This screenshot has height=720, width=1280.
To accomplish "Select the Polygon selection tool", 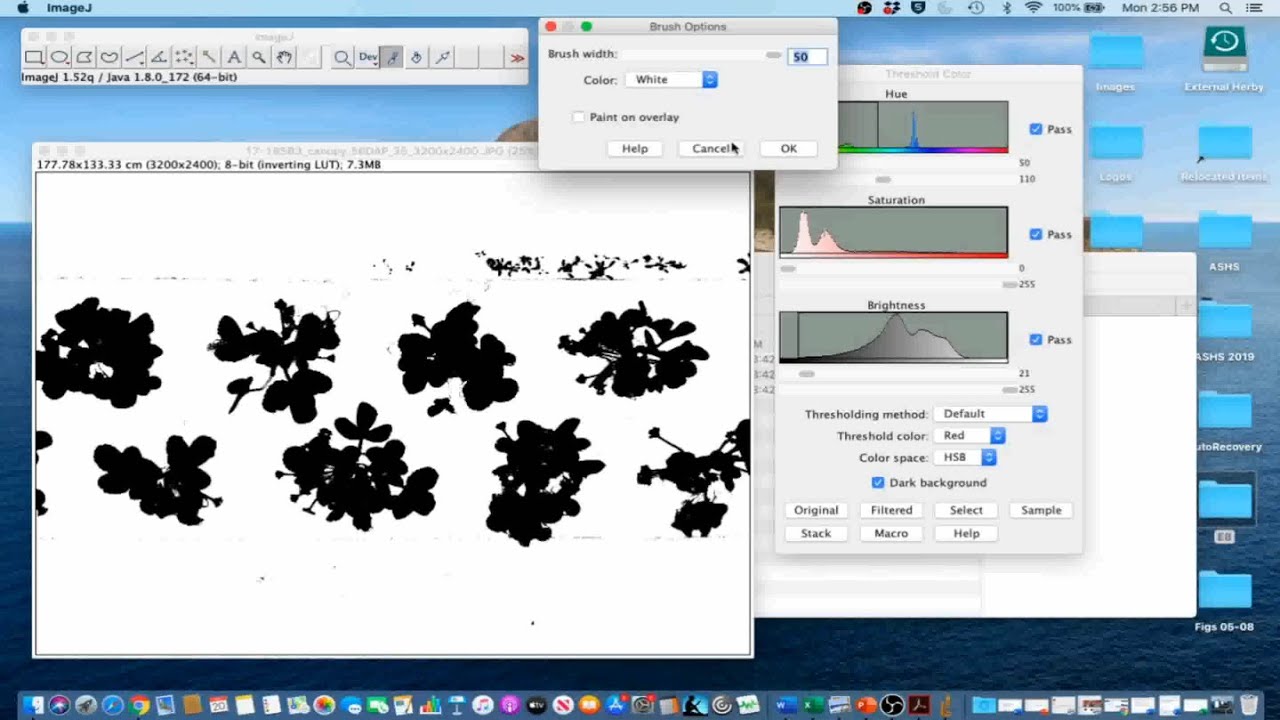I will coord(84,57).
